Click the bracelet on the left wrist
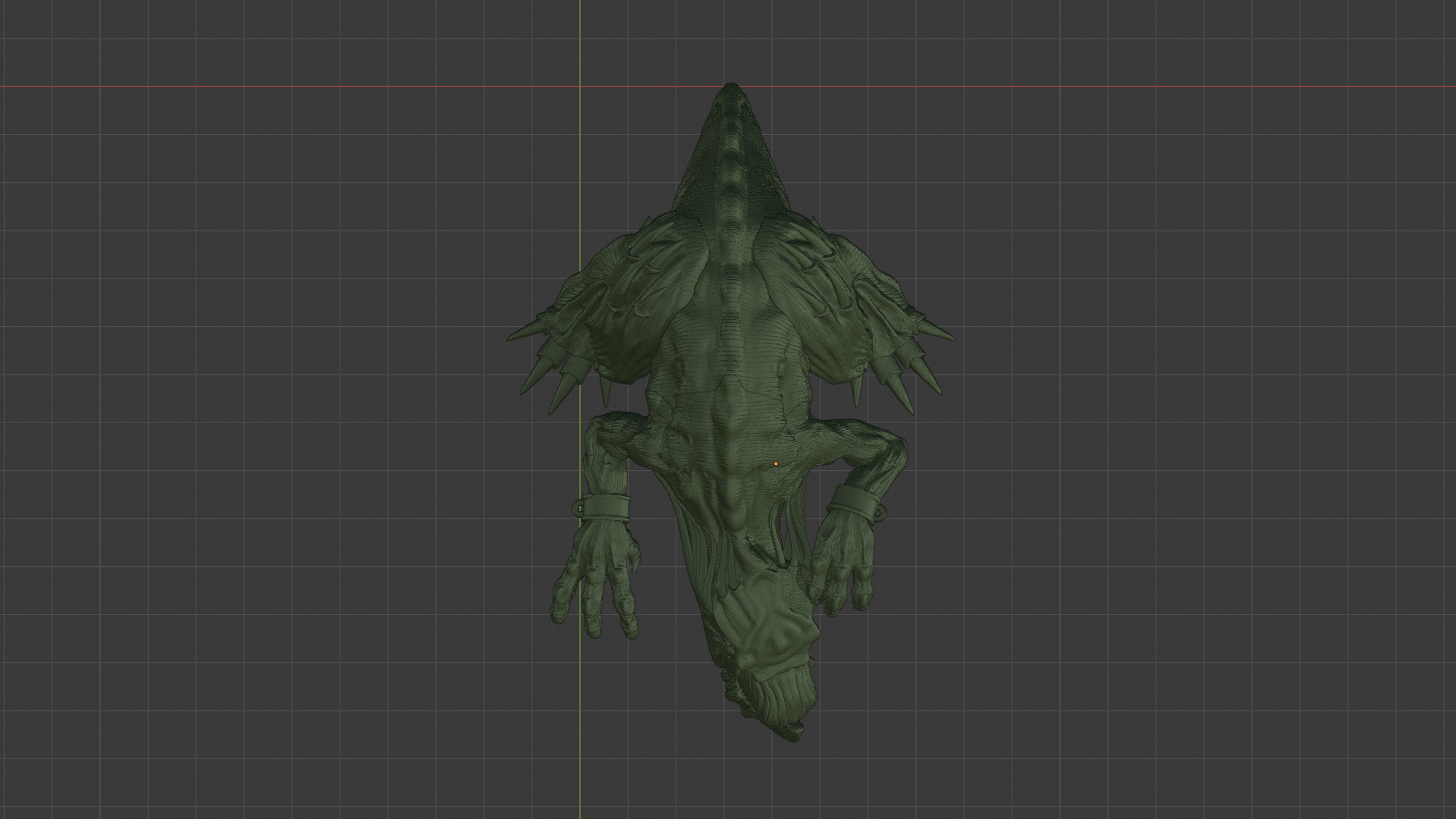Viewport: 1456px width, 819px height. click(604, 507)
